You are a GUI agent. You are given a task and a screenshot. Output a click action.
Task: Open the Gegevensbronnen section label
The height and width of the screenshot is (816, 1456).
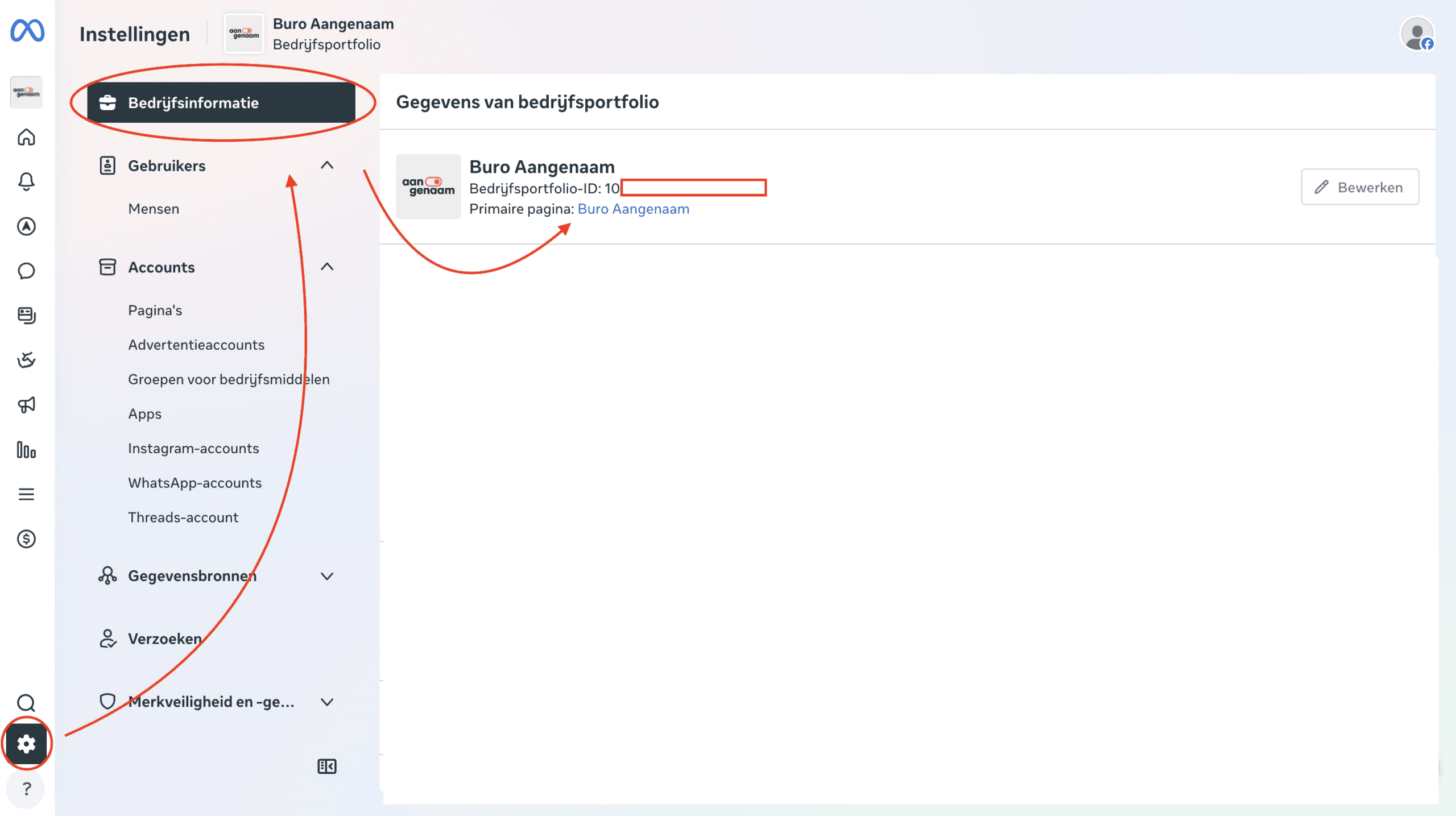click(x=192, y=576)
